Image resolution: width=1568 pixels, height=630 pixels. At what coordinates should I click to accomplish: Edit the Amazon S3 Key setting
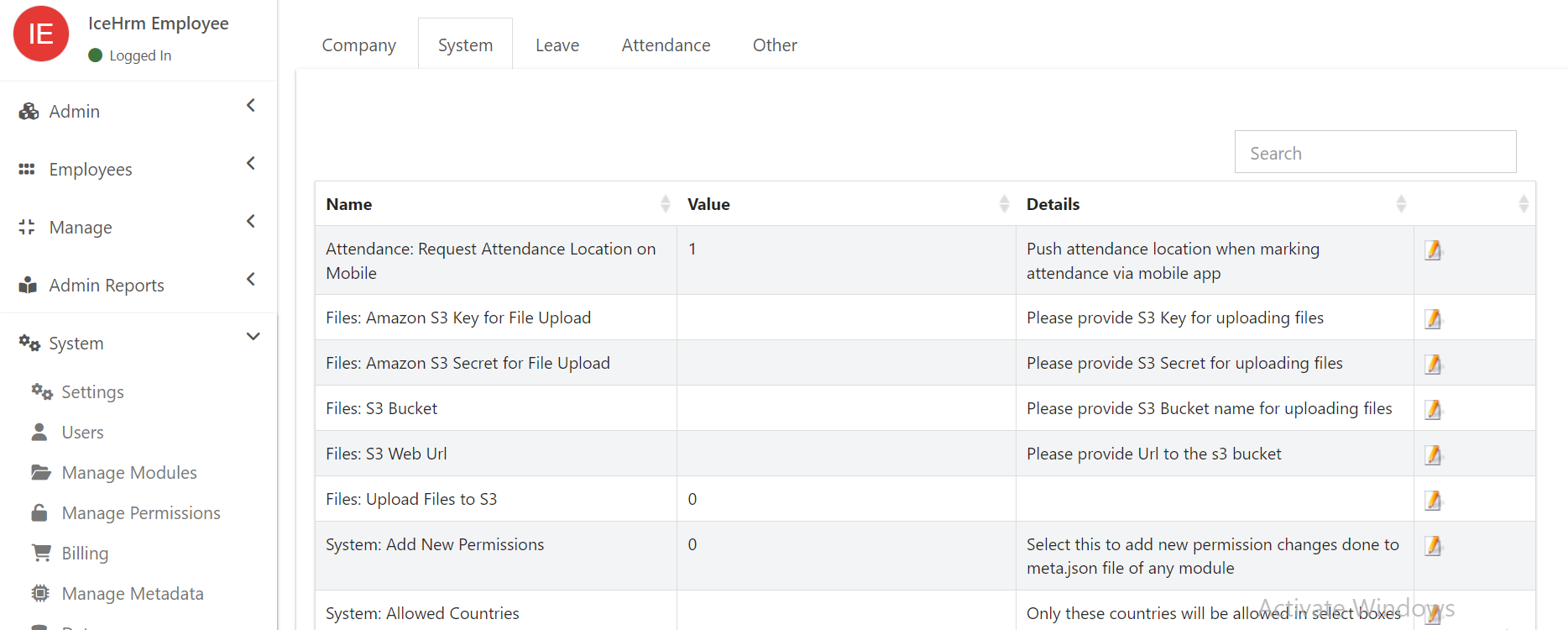click(1433, 319)
